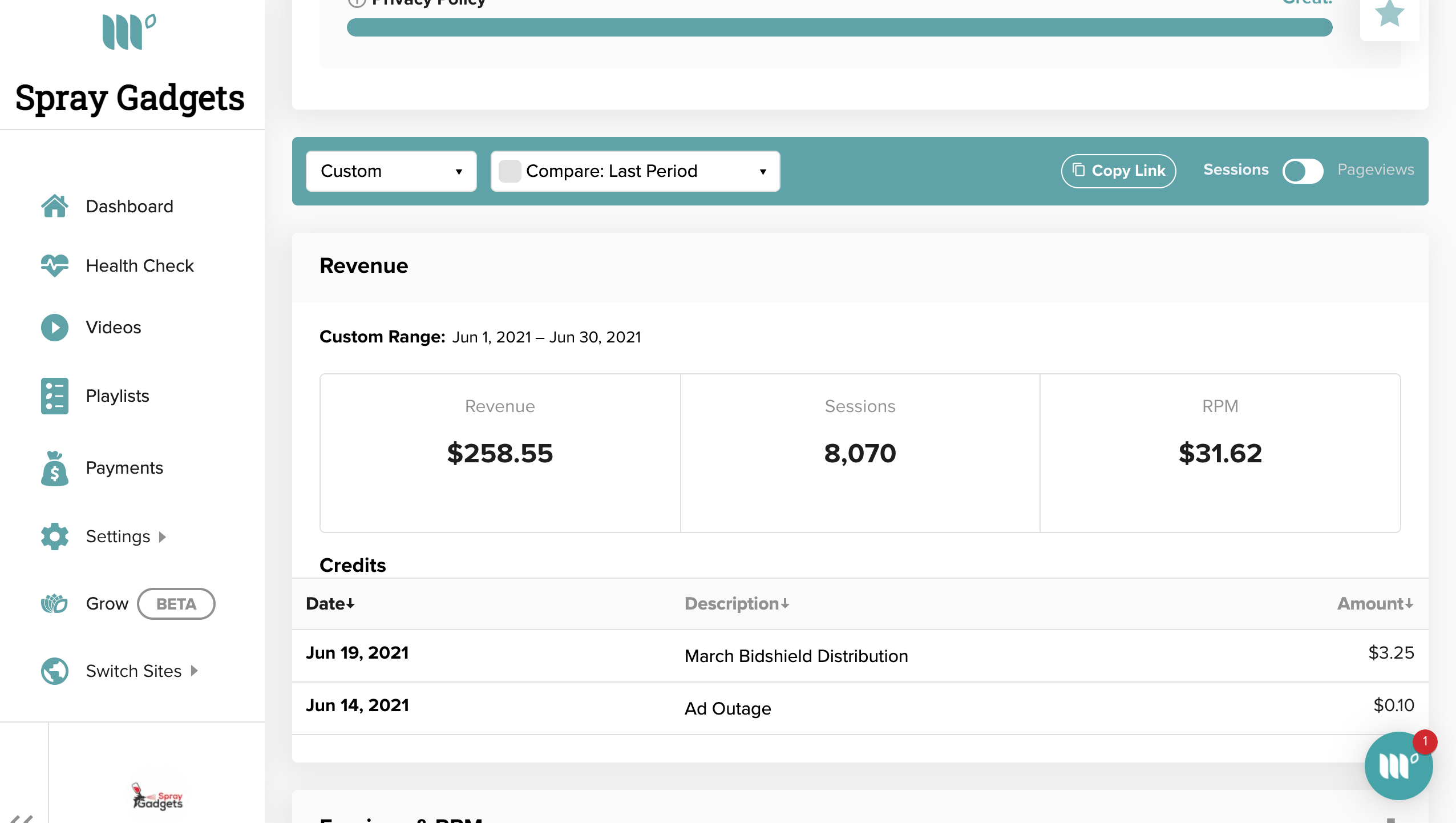Open the Playlists section
The image size is (1456, 823).
coord(118,396)
